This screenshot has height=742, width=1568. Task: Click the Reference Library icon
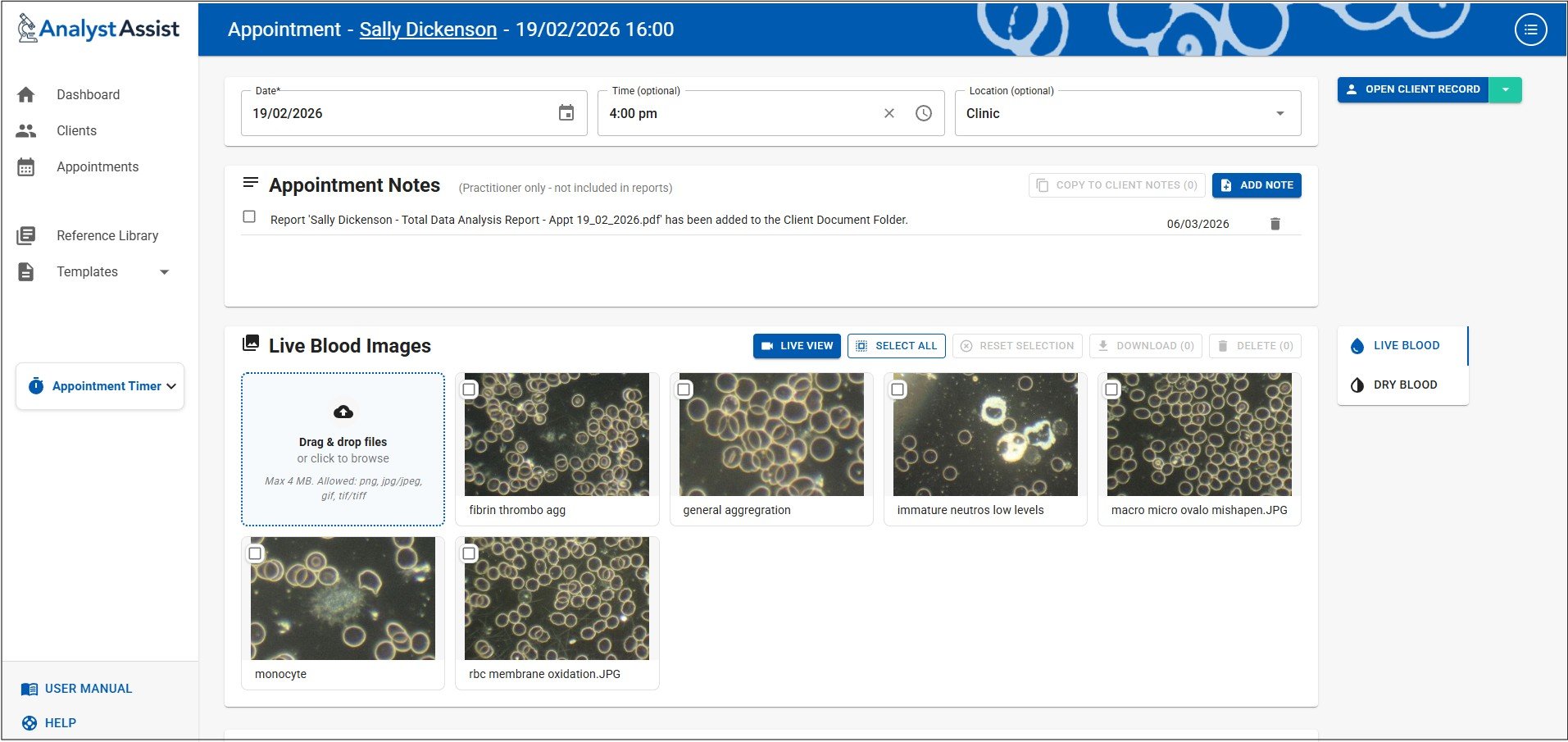click(x=26, y=236)
